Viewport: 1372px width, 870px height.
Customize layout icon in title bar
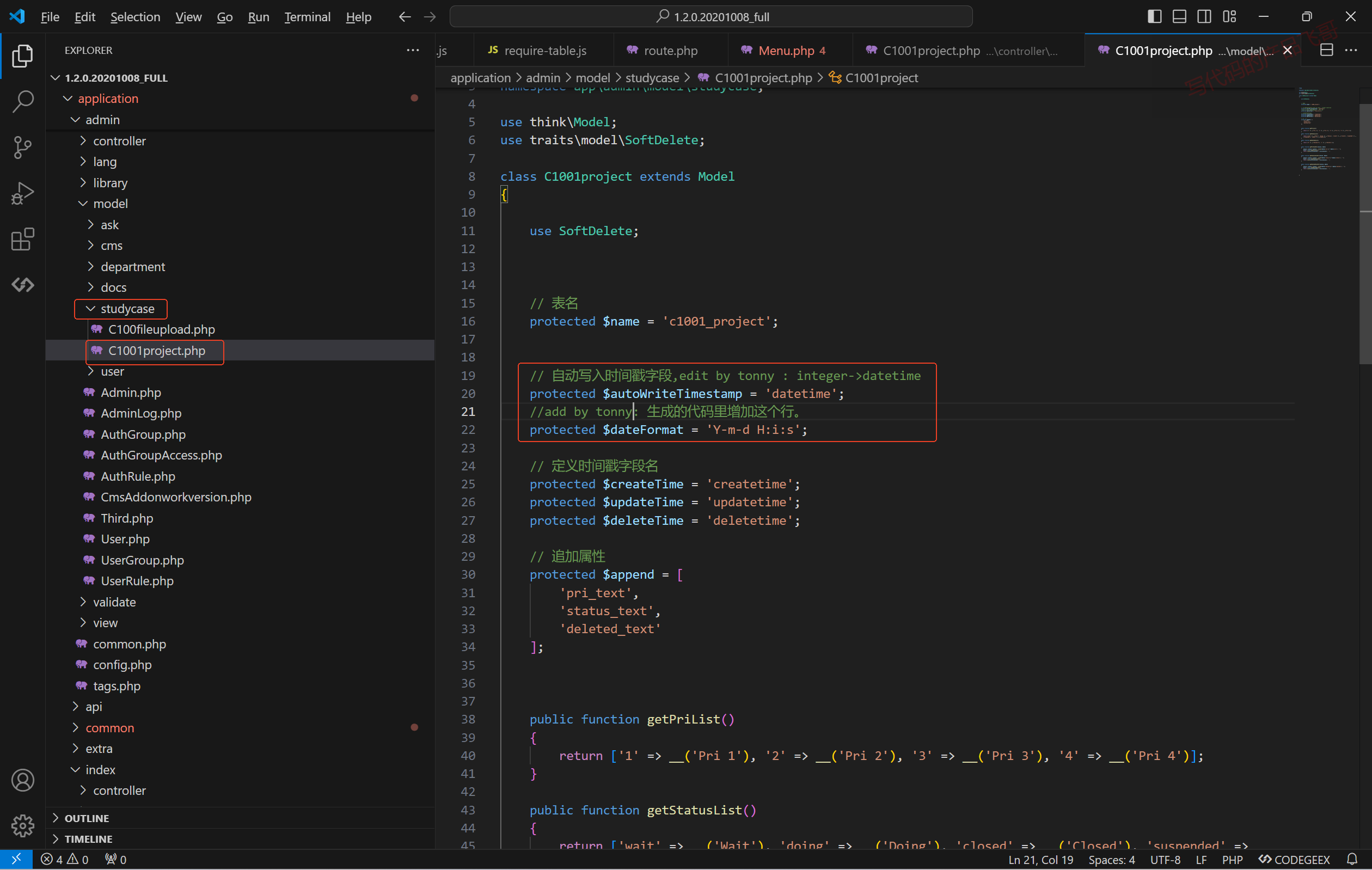coord(1229,16)
